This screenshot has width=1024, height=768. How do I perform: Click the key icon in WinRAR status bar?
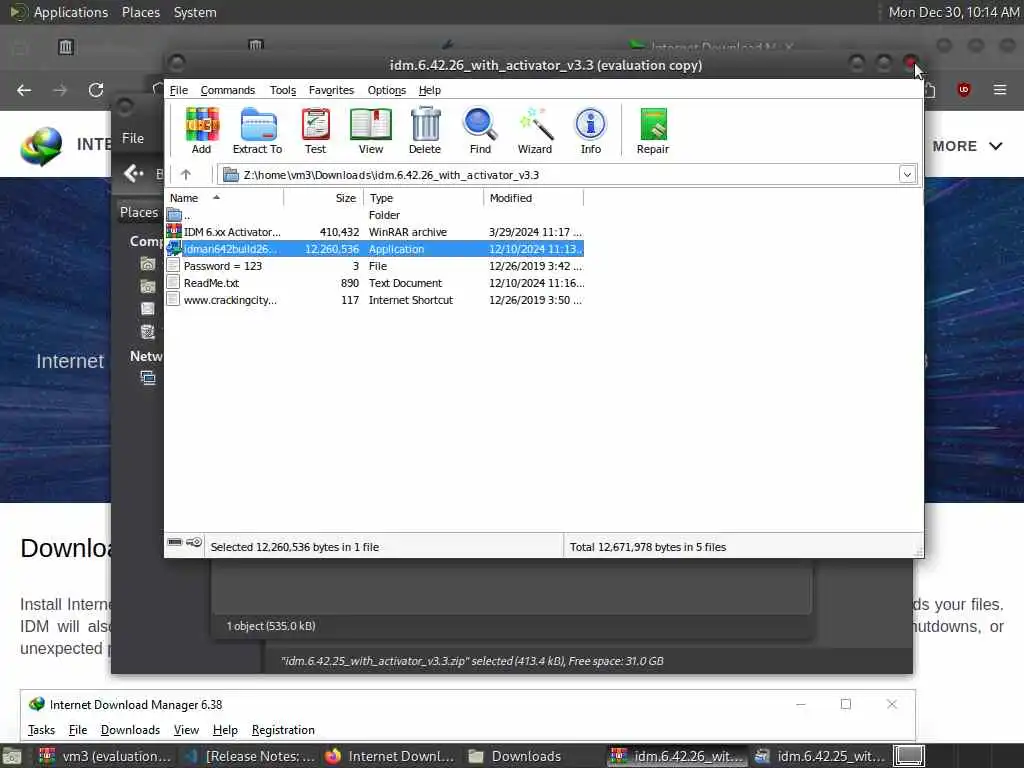tap(194, 542)
